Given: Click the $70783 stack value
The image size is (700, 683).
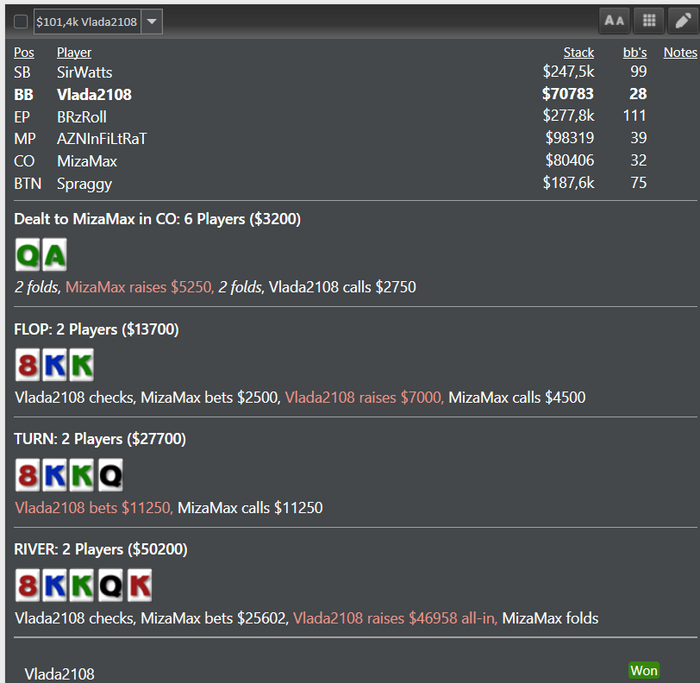Looking at the screenshot, I should point(568,94).
